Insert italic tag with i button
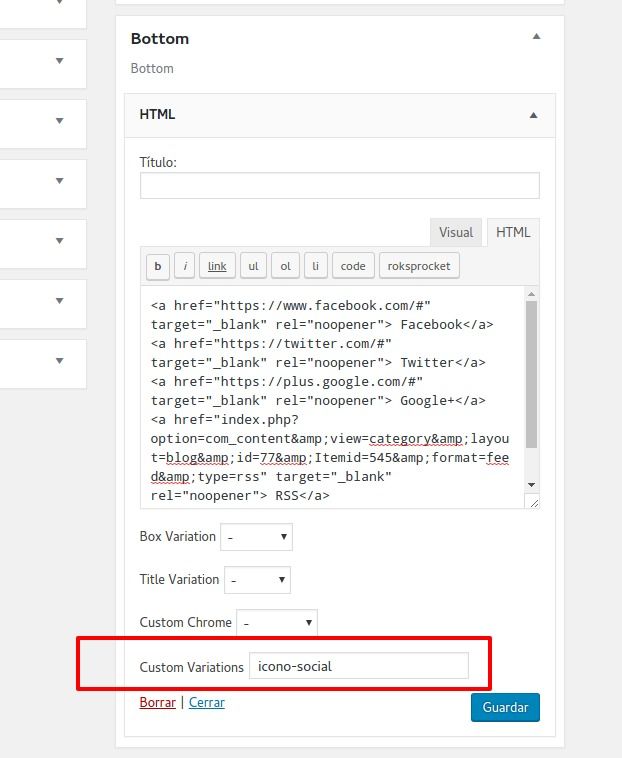This screenshot has width=622, height=758. (185, 266)
